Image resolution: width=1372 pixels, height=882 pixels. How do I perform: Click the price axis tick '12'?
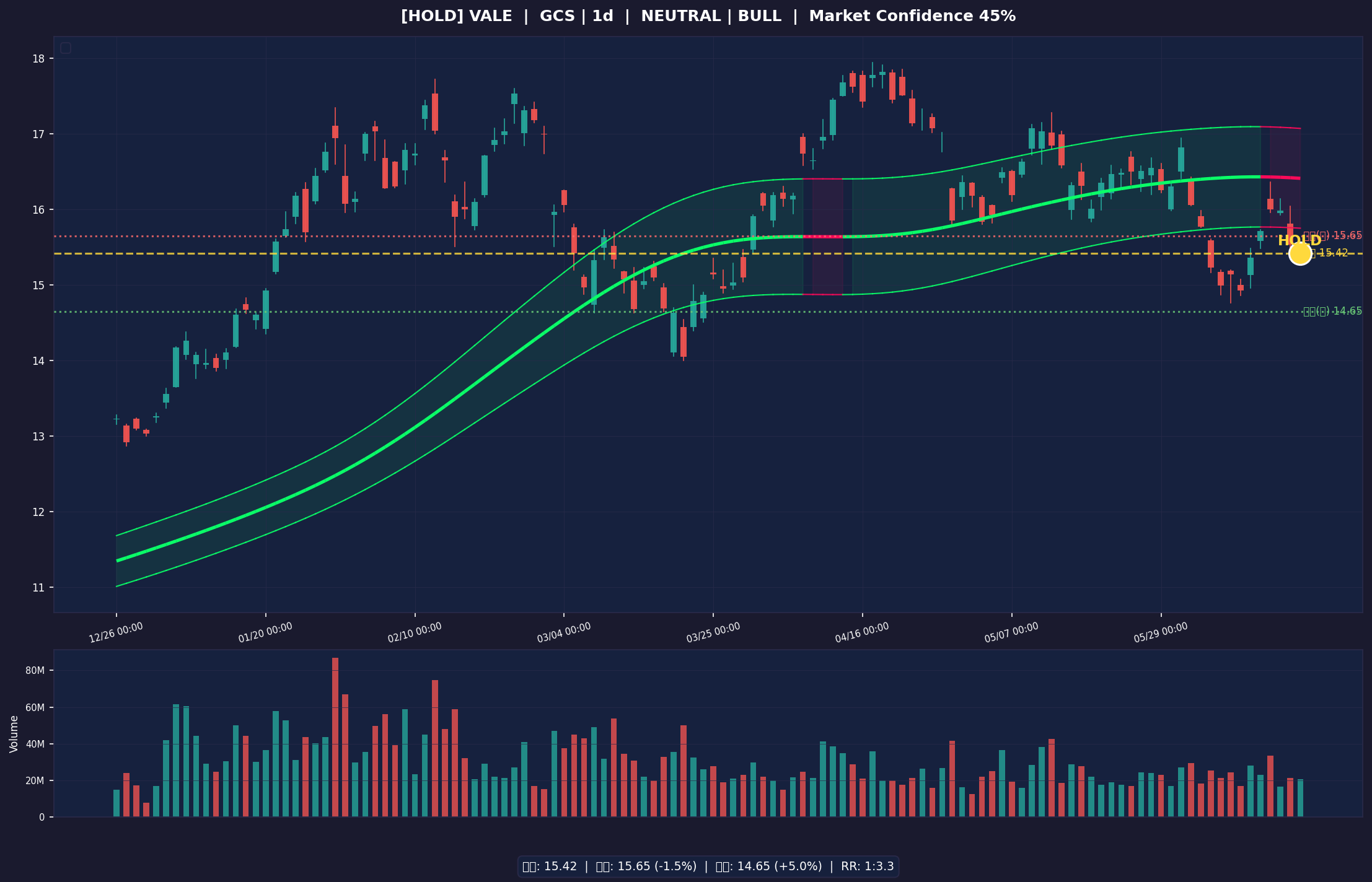tap(39, 512)
